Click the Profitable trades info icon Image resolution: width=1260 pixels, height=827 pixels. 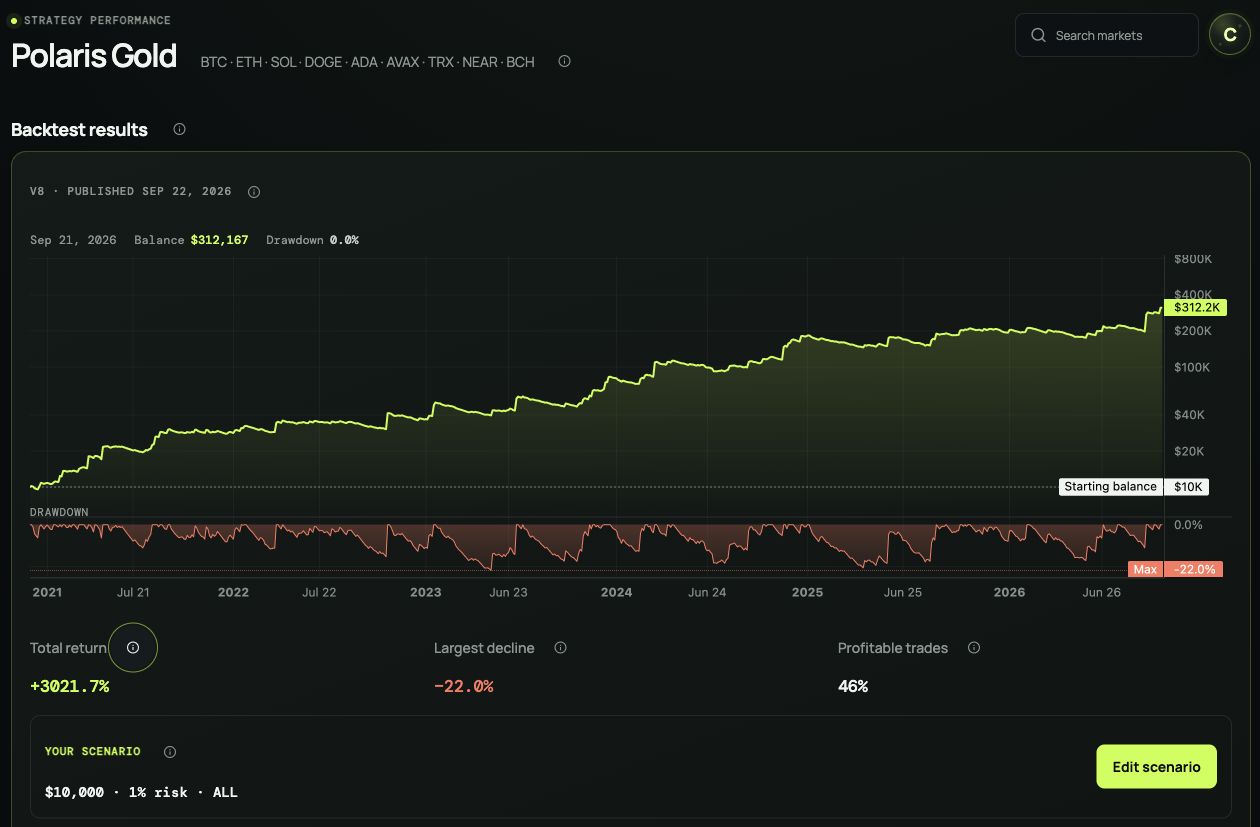[x=974, y=647]
